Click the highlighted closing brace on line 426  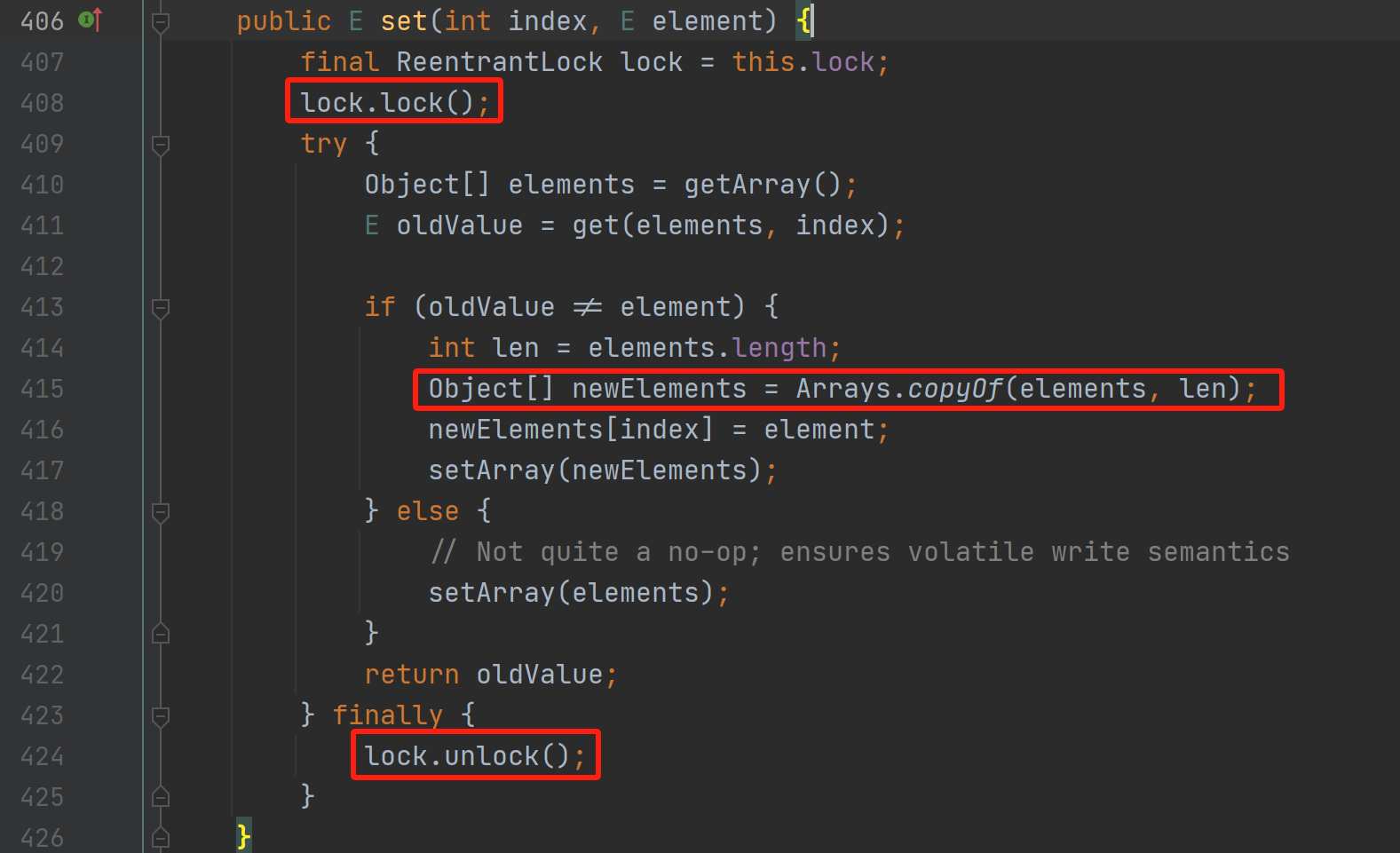pos(243,836)
